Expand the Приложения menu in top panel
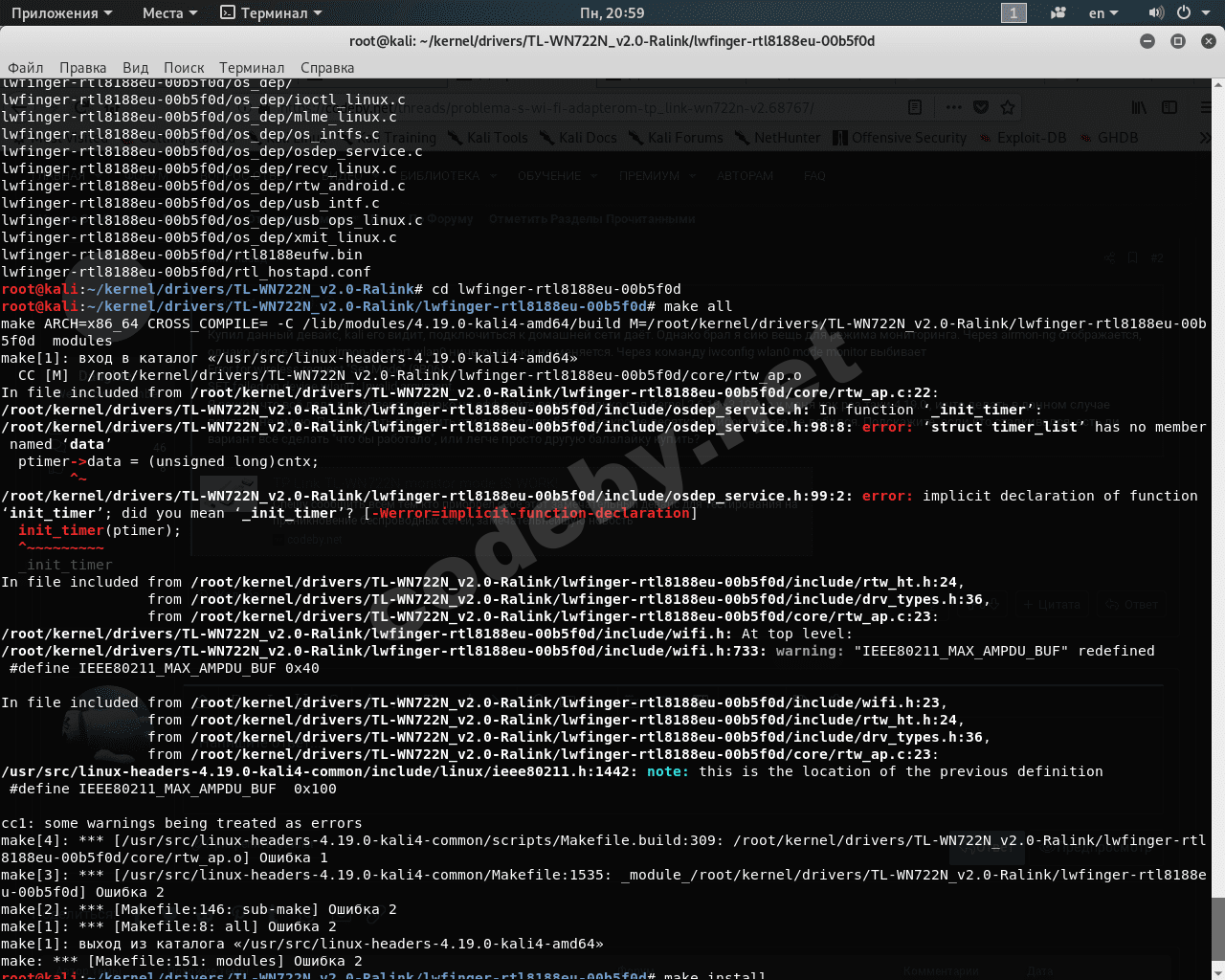 click(61, 12)
